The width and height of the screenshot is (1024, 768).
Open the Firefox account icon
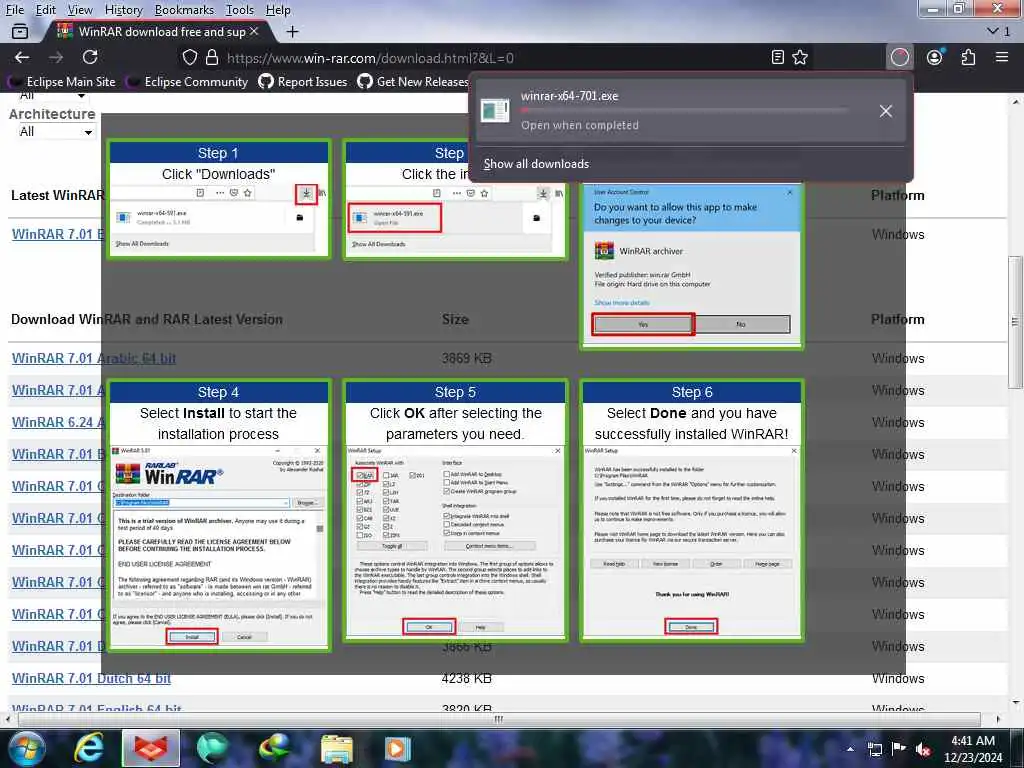pos(935,57)
